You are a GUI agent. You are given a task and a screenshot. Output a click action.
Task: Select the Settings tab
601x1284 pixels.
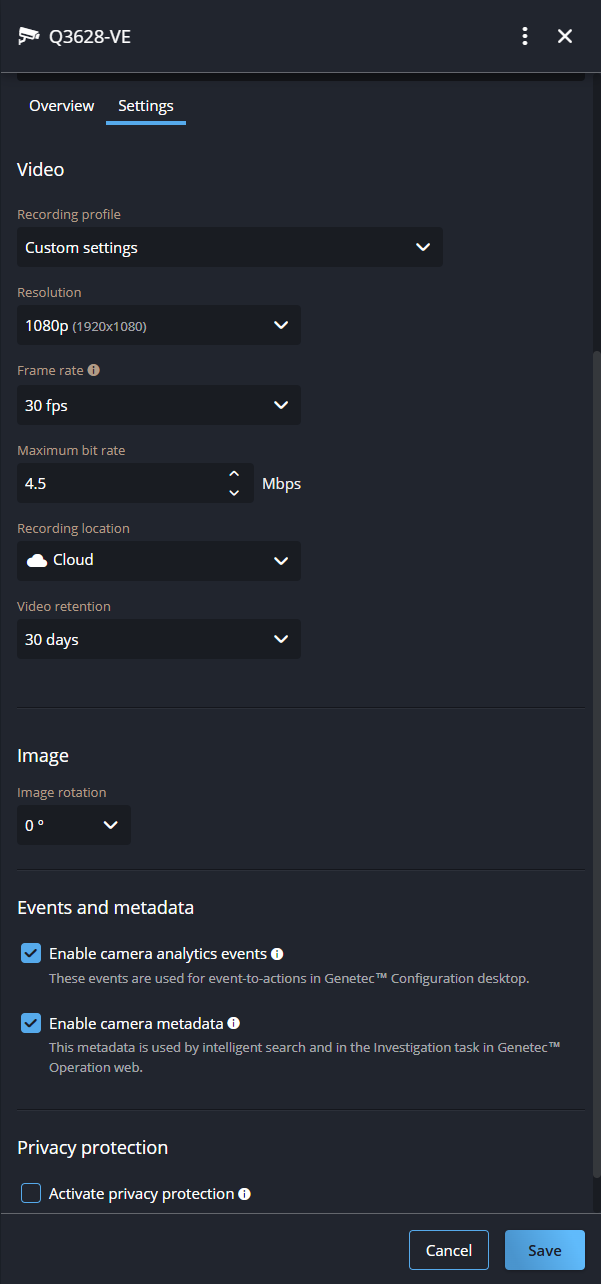click(146, 106)
